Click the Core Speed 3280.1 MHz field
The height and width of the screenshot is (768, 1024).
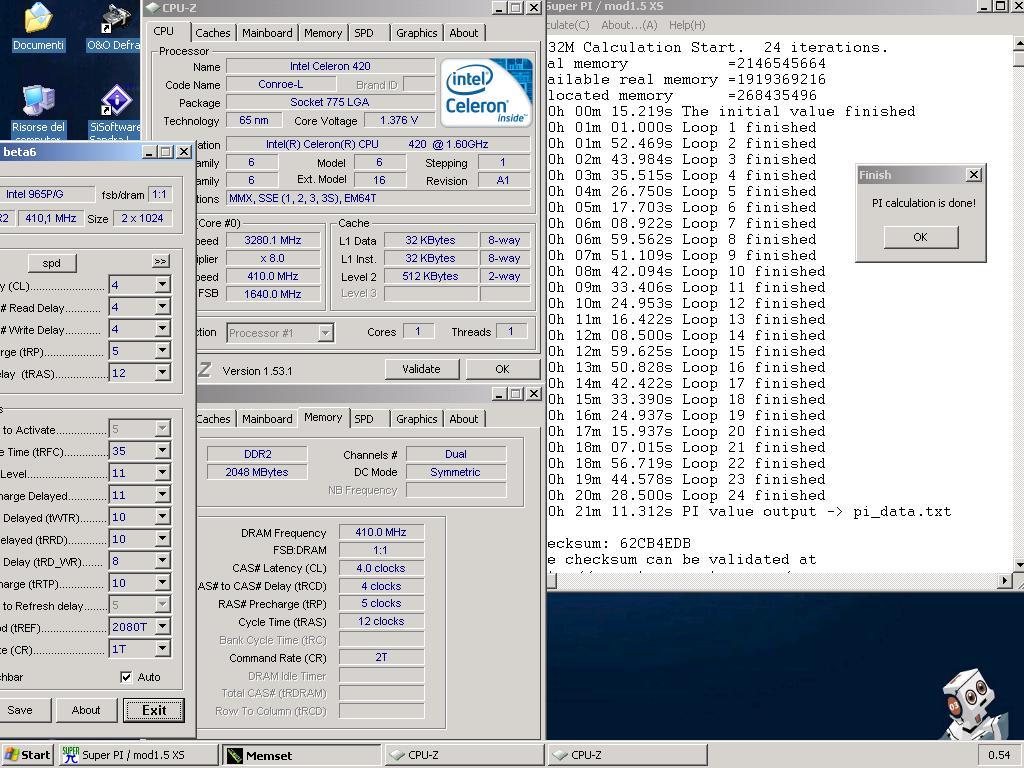coord(272,240)
